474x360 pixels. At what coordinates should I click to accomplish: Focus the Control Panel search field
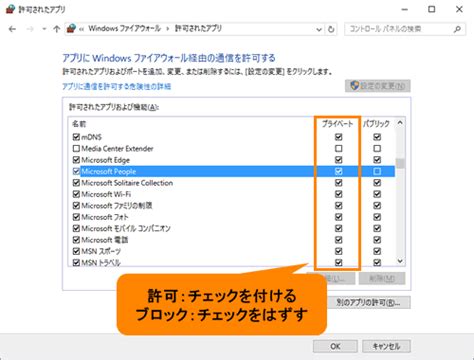(x=405, y=29)
